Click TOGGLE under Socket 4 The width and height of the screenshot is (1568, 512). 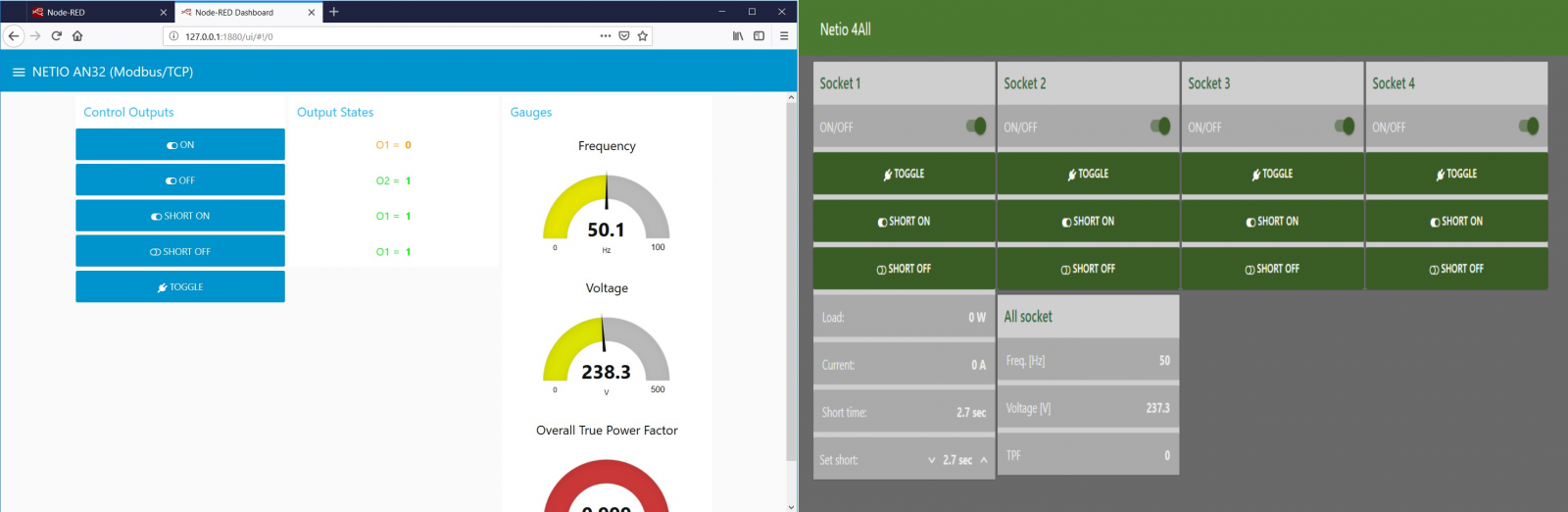[1456, 174]
